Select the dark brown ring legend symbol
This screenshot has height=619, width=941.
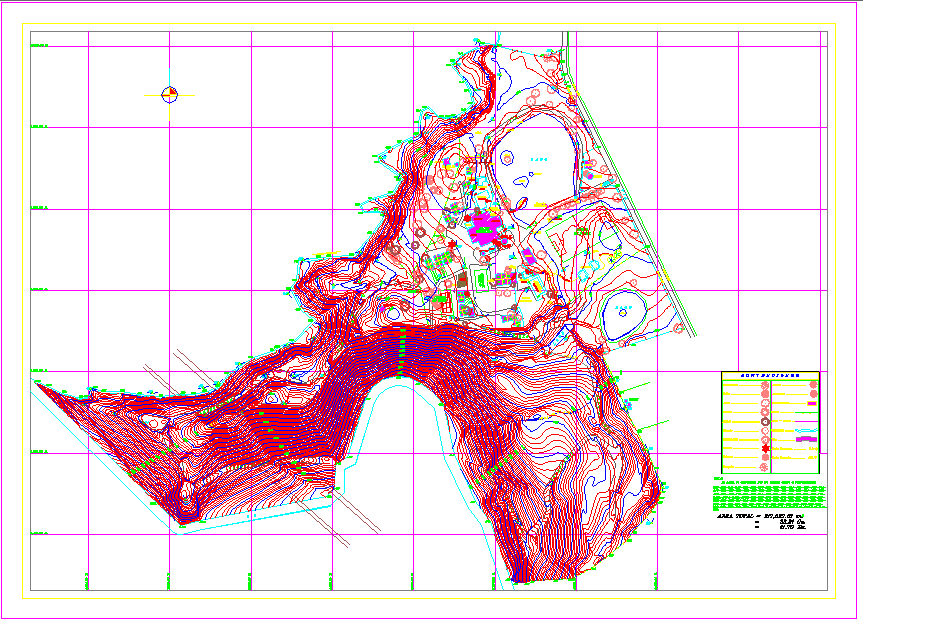765,421
